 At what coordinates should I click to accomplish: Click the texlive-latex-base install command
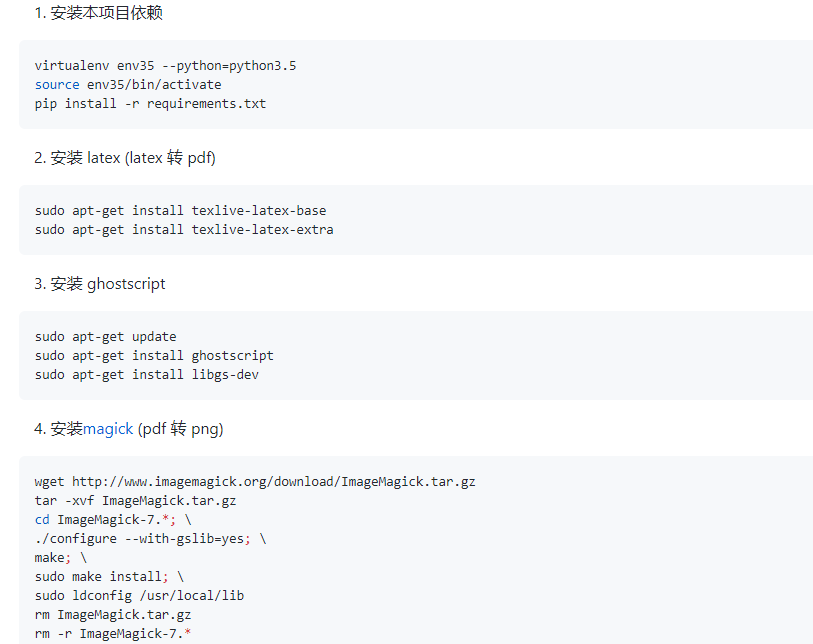(x=180, y=211)
